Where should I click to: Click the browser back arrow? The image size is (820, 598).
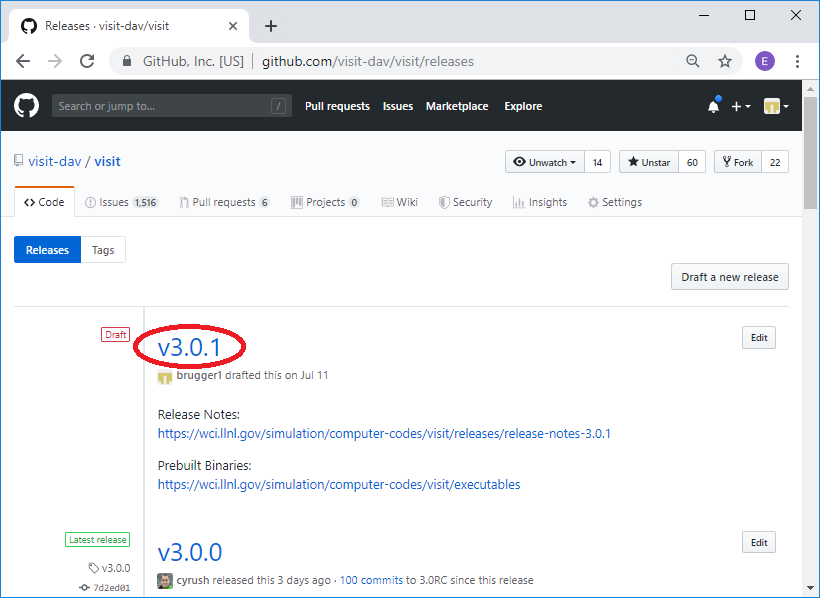coord(23,61)
